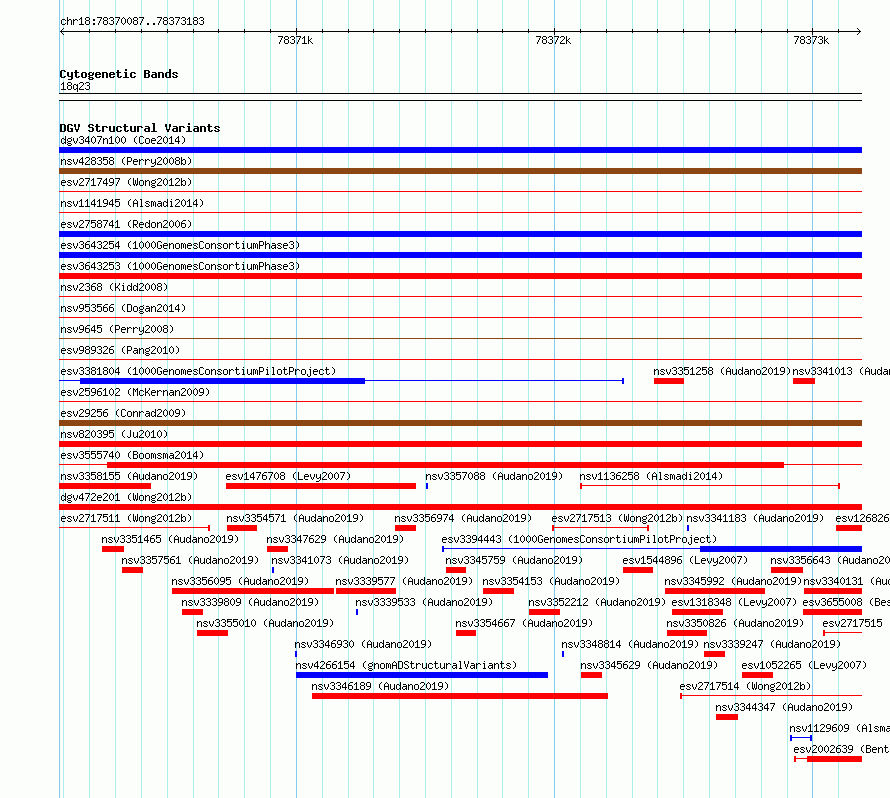Select the esv1052265 (Levy2007) red feature

tap(757, 675)
